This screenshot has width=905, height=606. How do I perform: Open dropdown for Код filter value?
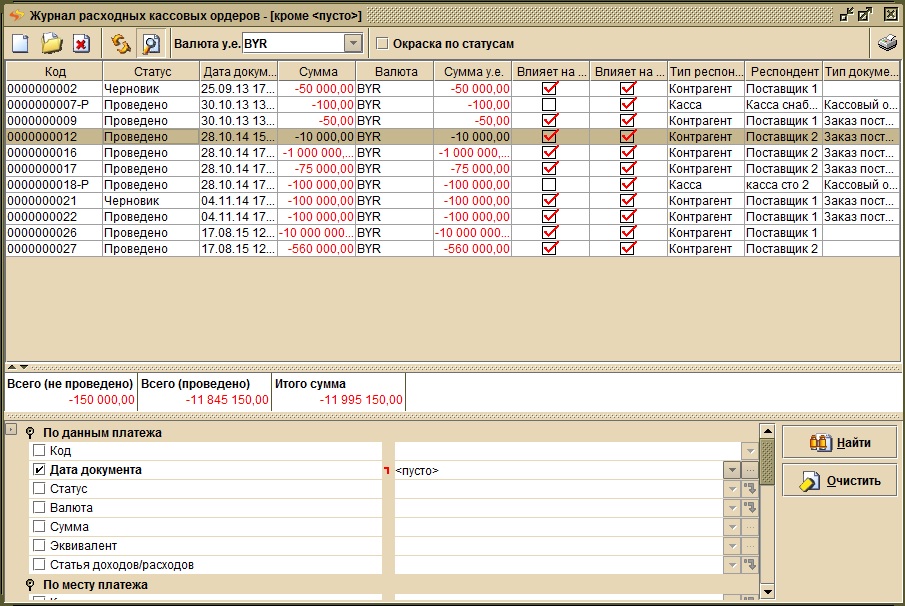[750, 451]
